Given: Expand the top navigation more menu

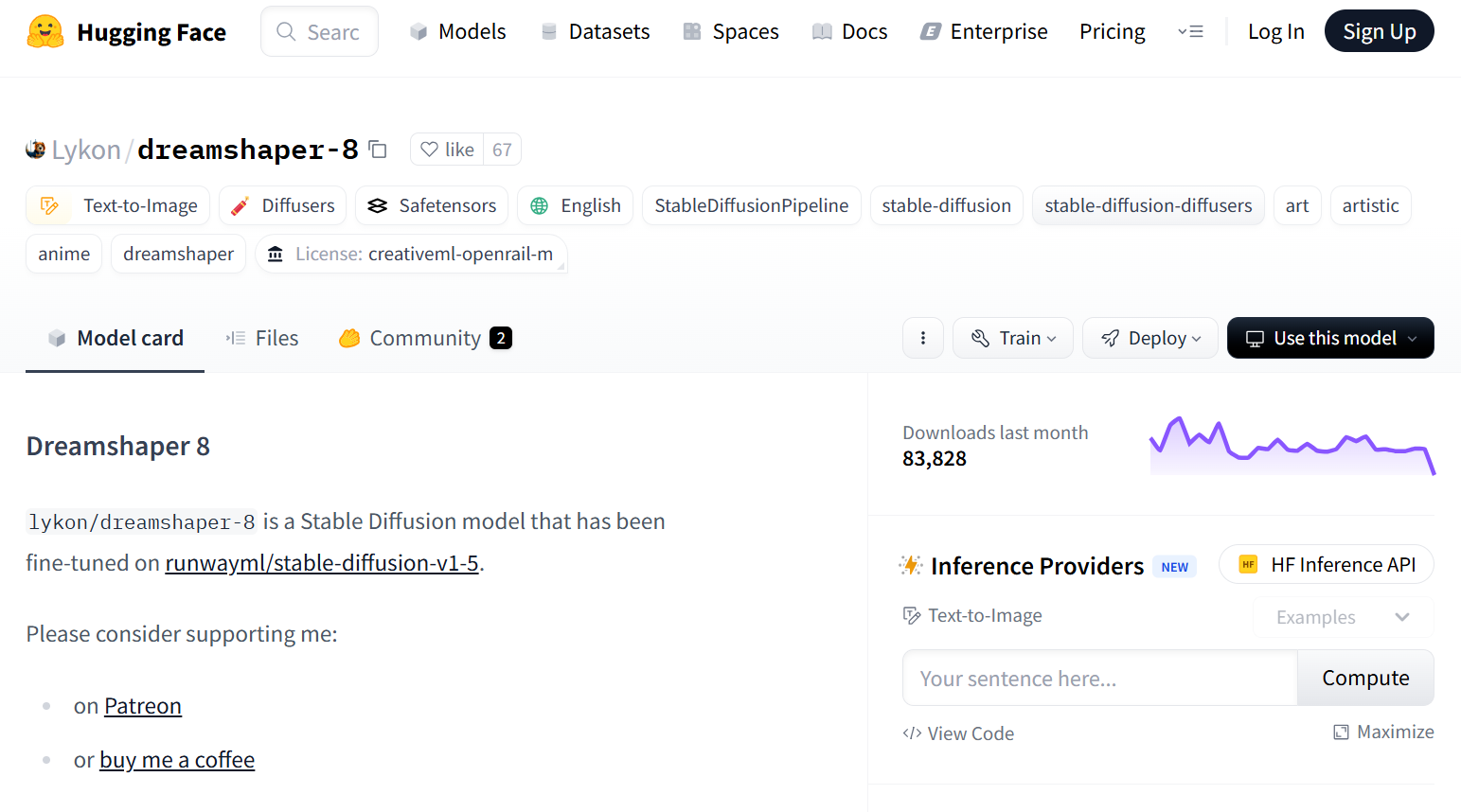Looking at the screenshot, I should click(1190, 32).
